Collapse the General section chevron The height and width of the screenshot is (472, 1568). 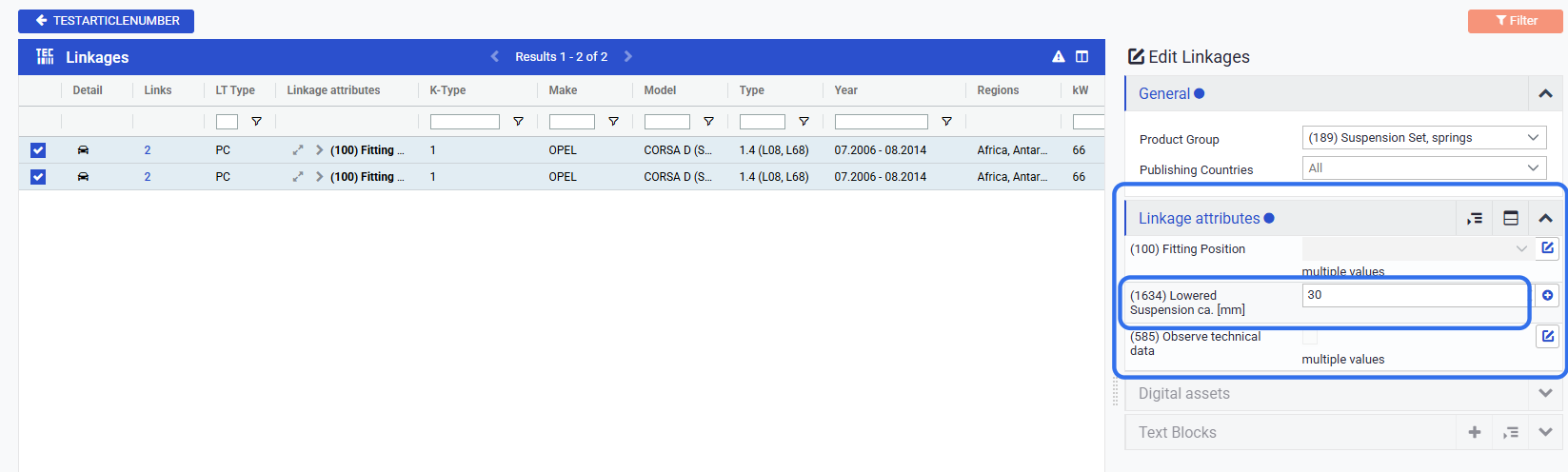(x=1545, y=94)
